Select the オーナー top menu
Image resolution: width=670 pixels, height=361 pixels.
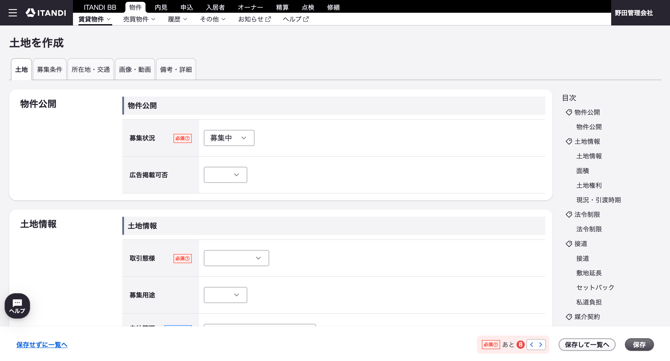click(250, 7)
